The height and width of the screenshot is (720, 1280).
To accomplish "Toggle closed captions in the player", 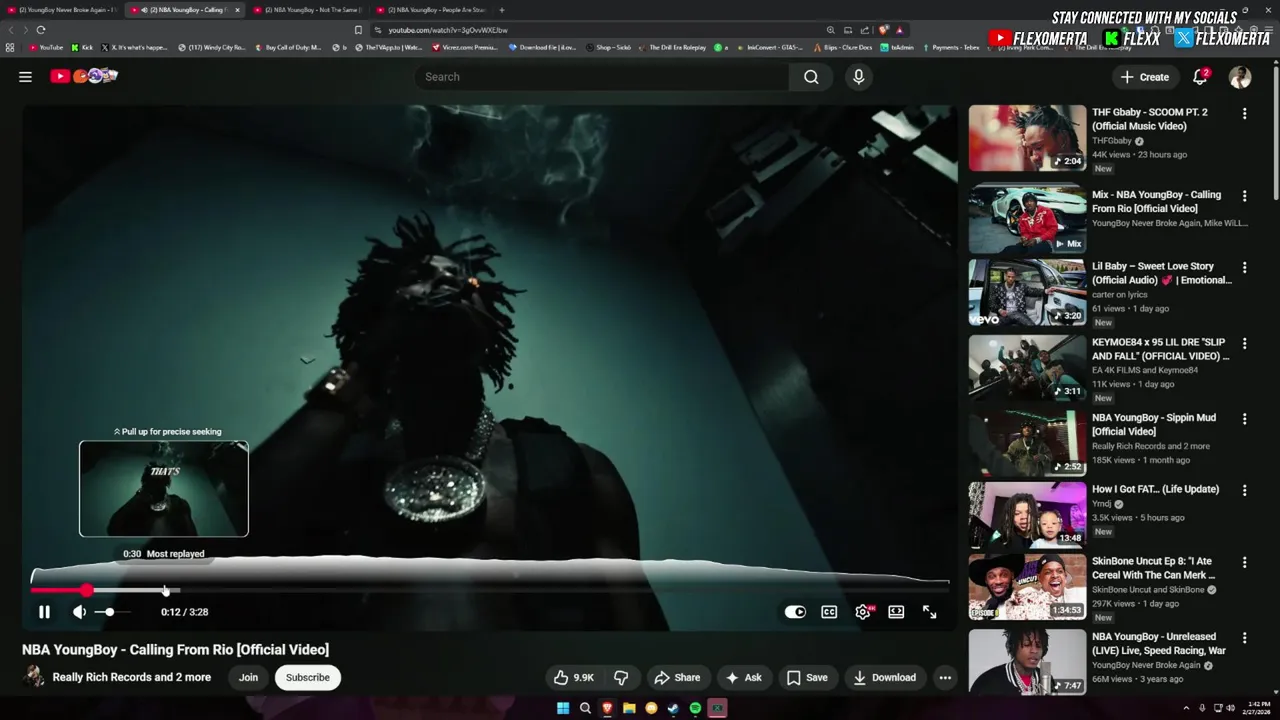I will tap(829, 612).
